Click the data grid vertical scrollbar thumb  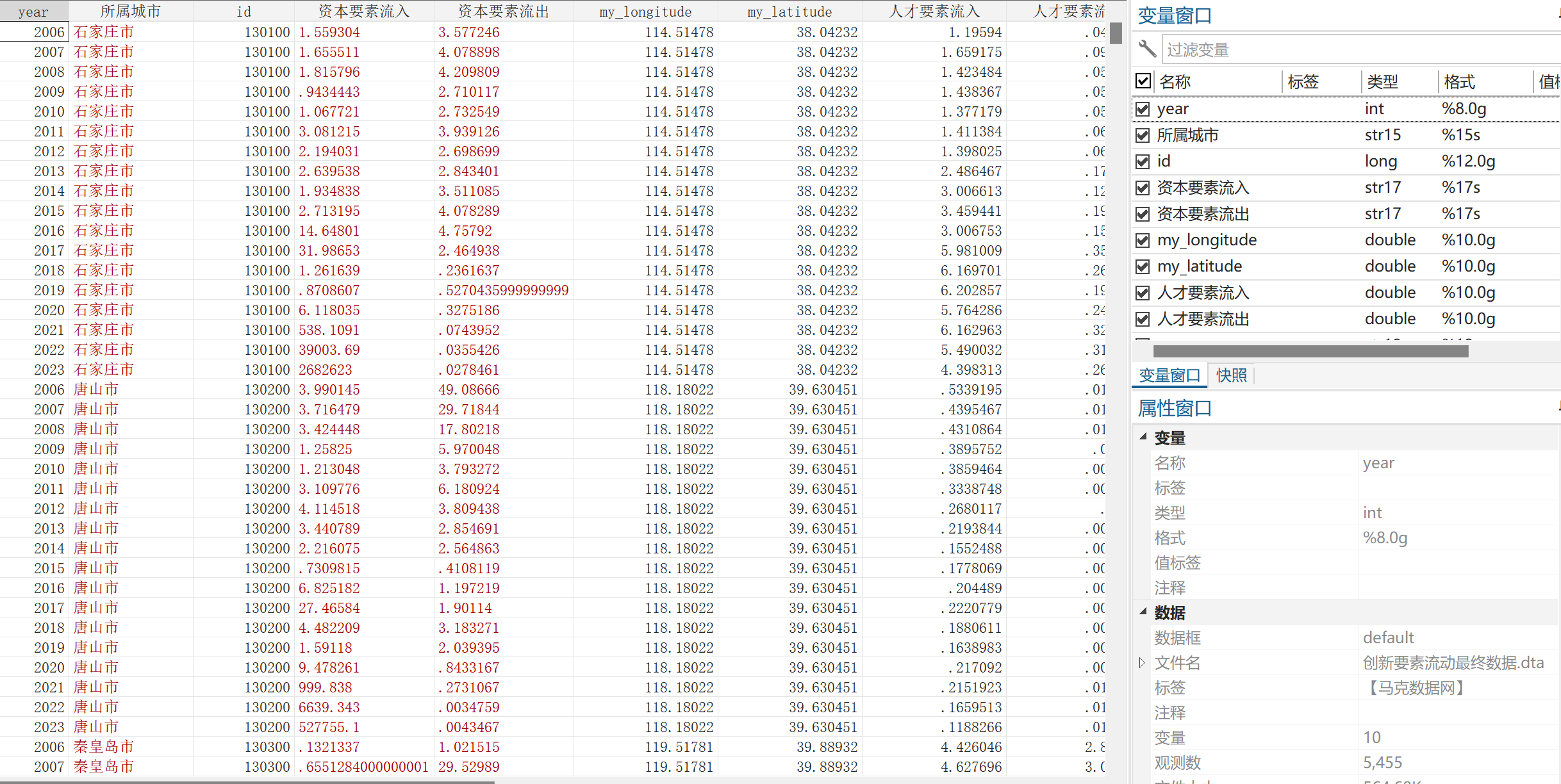tap(1116, 33)
